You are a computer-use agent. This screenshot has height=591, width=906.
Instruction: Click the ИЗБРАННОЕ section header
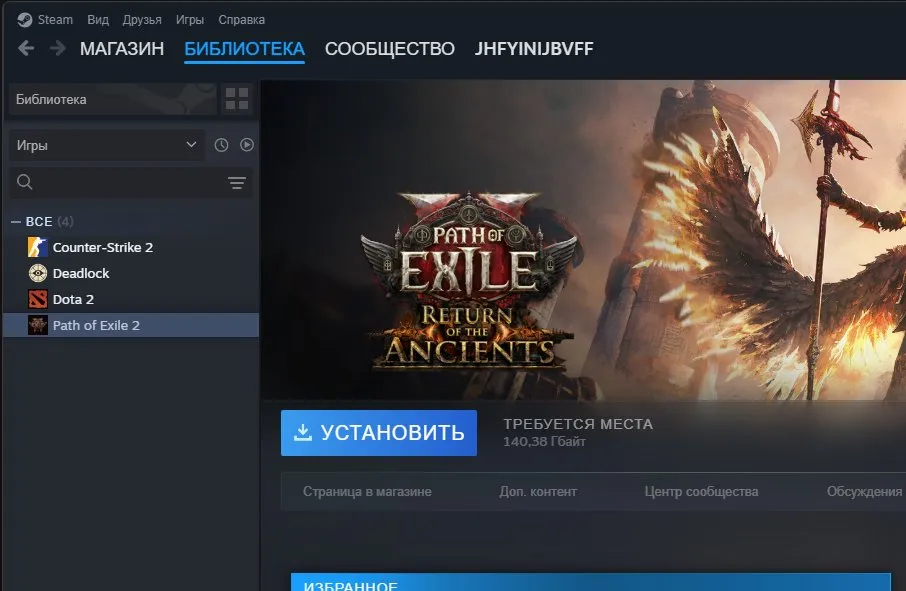[591, 582]
